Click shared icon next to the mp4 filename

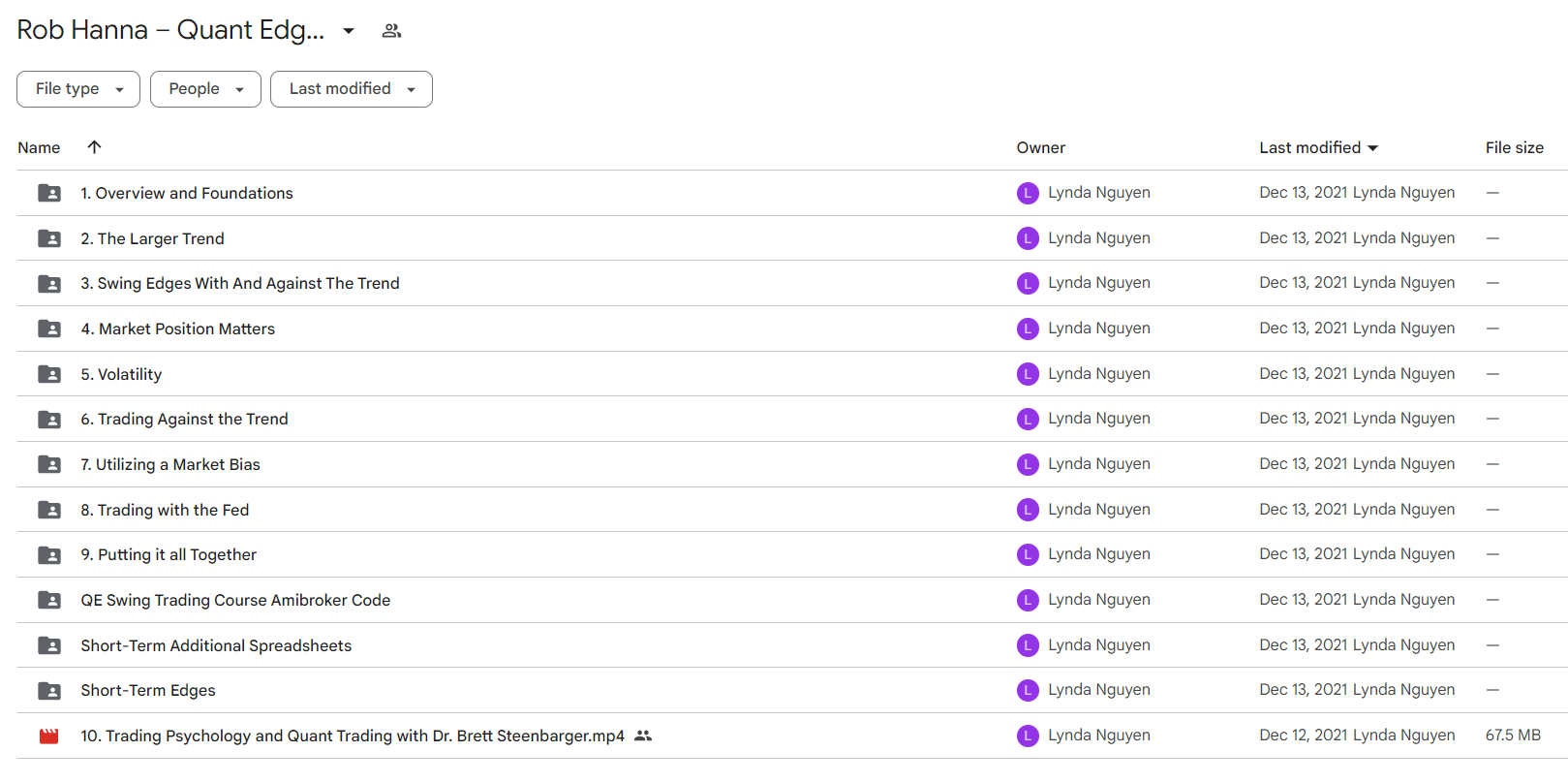[643, 736]
